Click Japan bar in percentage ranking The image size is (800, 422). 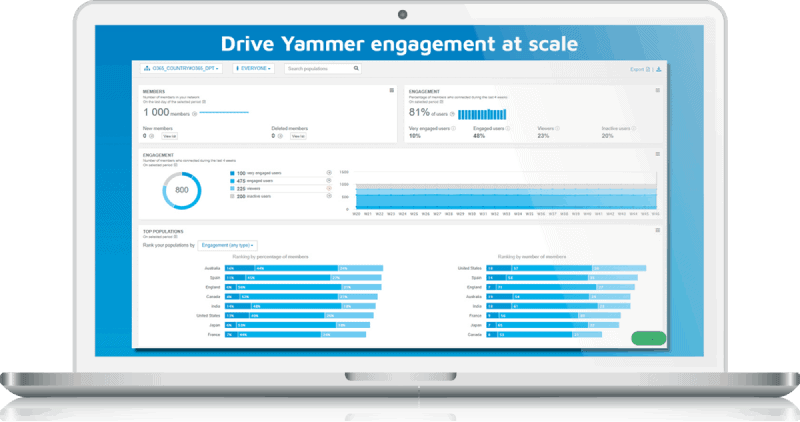pos(297,325)
